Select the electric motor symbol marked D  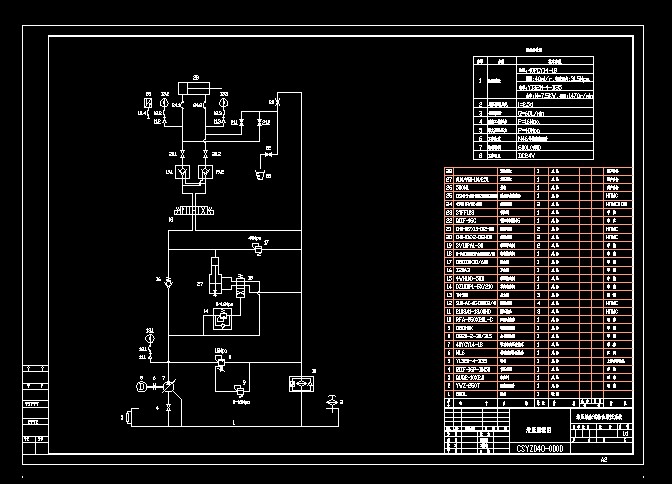tap(141, 387)
